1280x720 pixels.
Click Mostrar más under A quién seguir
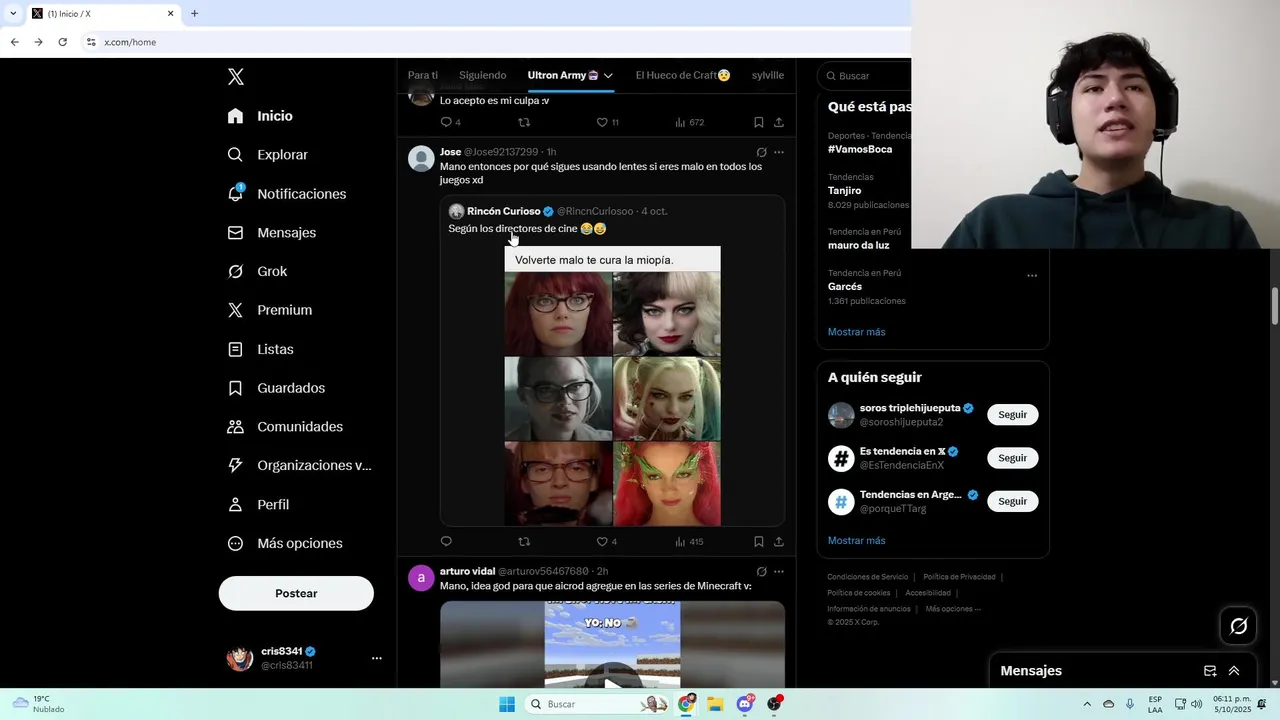[x=856, y=541]
